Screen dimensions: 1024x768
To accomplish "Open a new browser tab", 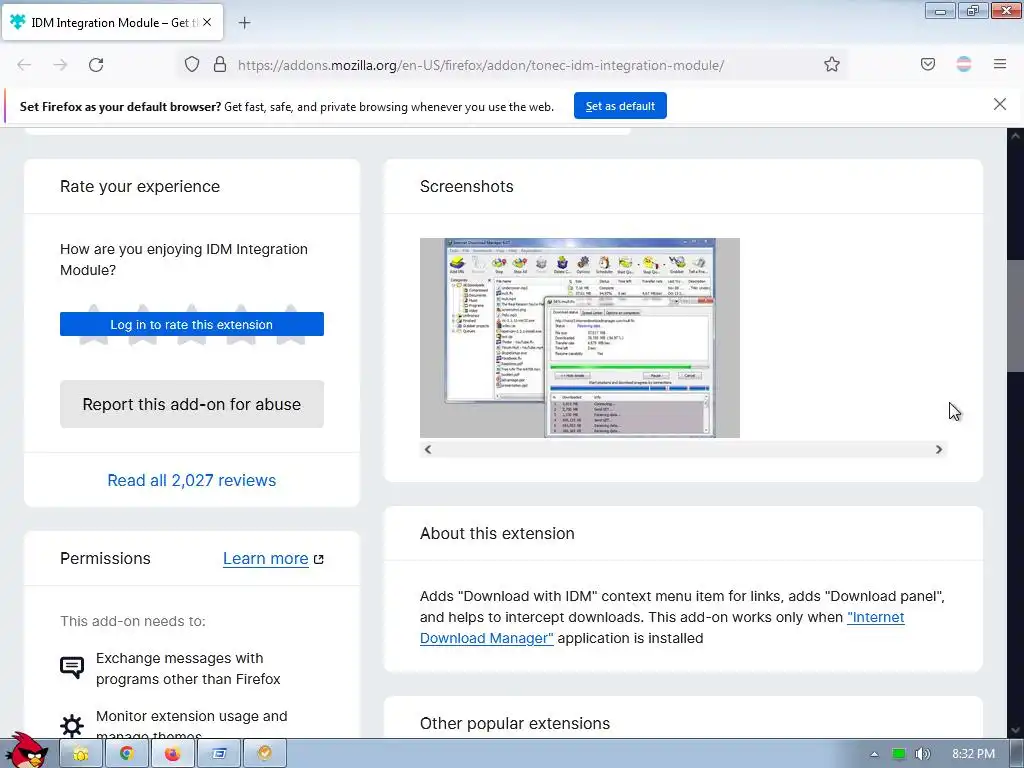I will coord(244,23).
